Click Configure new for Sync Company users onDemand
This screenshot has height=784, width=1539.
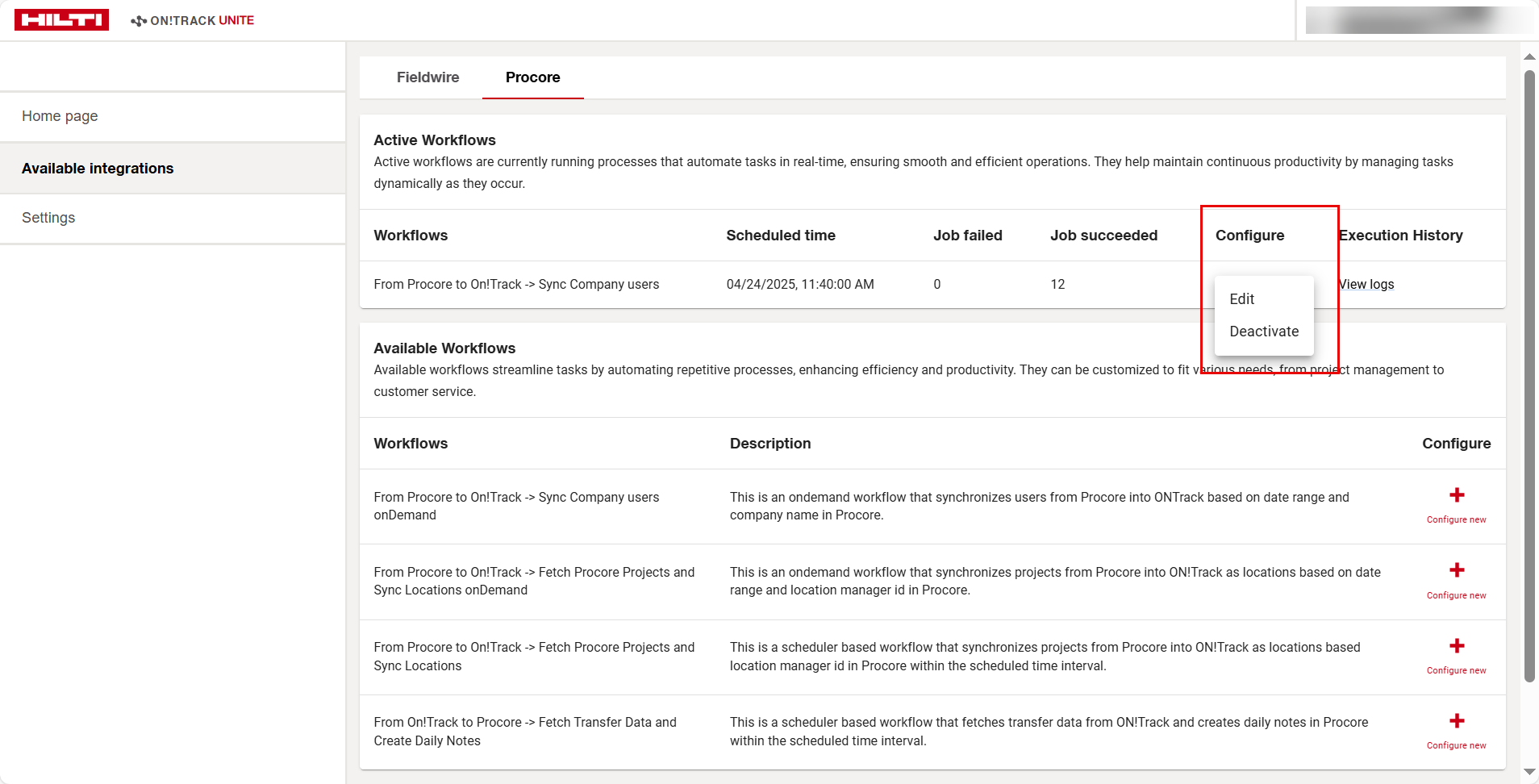1457,519
